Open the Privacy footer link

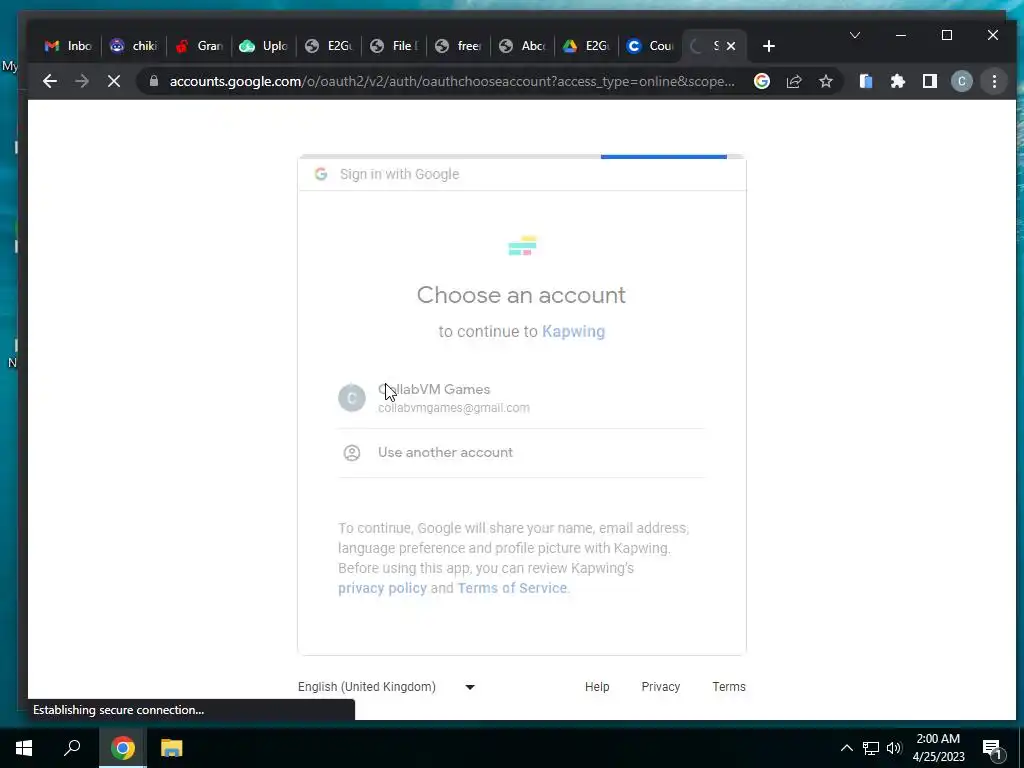point(660,686)
